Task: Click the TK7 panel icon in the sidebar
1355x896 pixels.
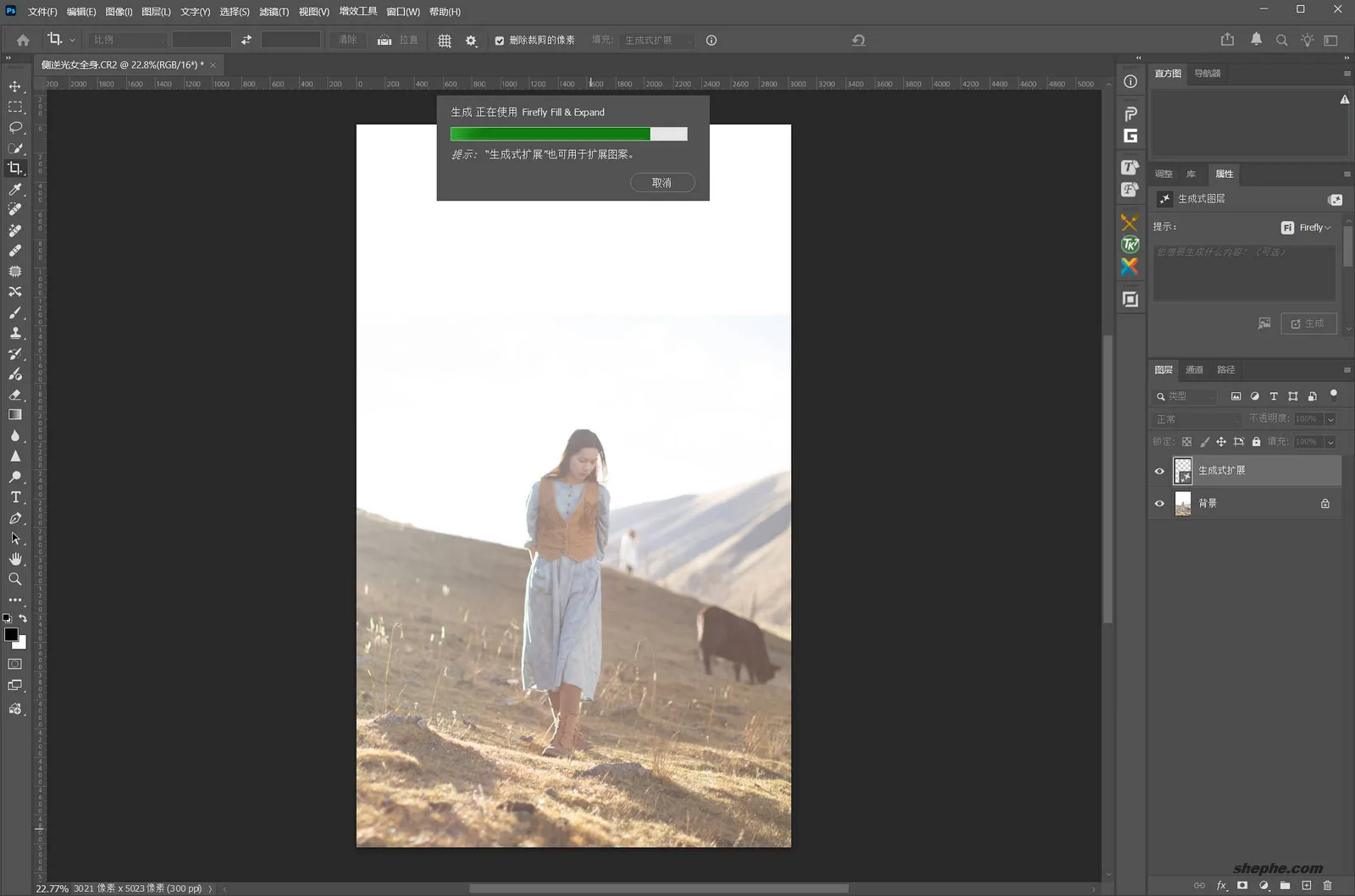Action: click(1129, 245)
